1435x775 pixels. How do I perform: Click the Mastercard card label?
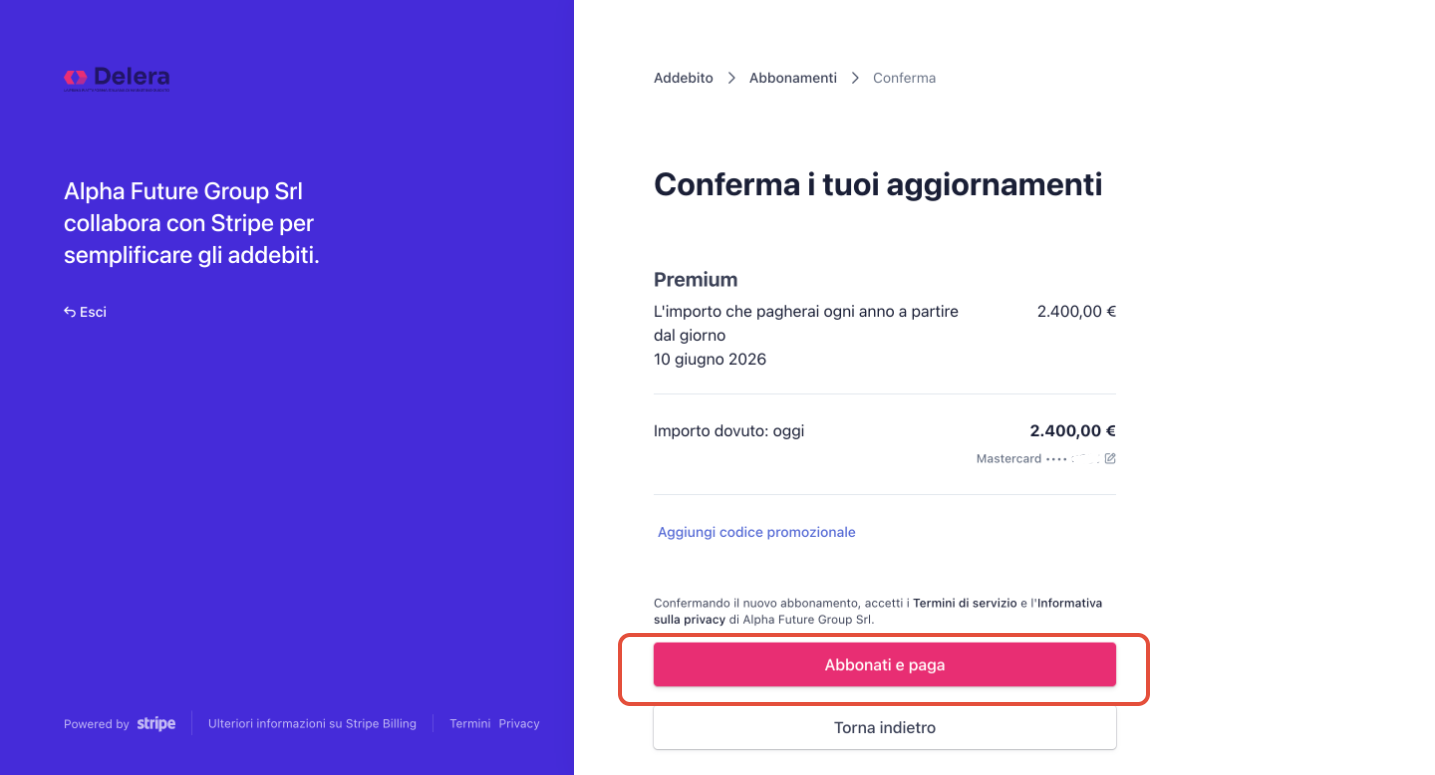1009,459
